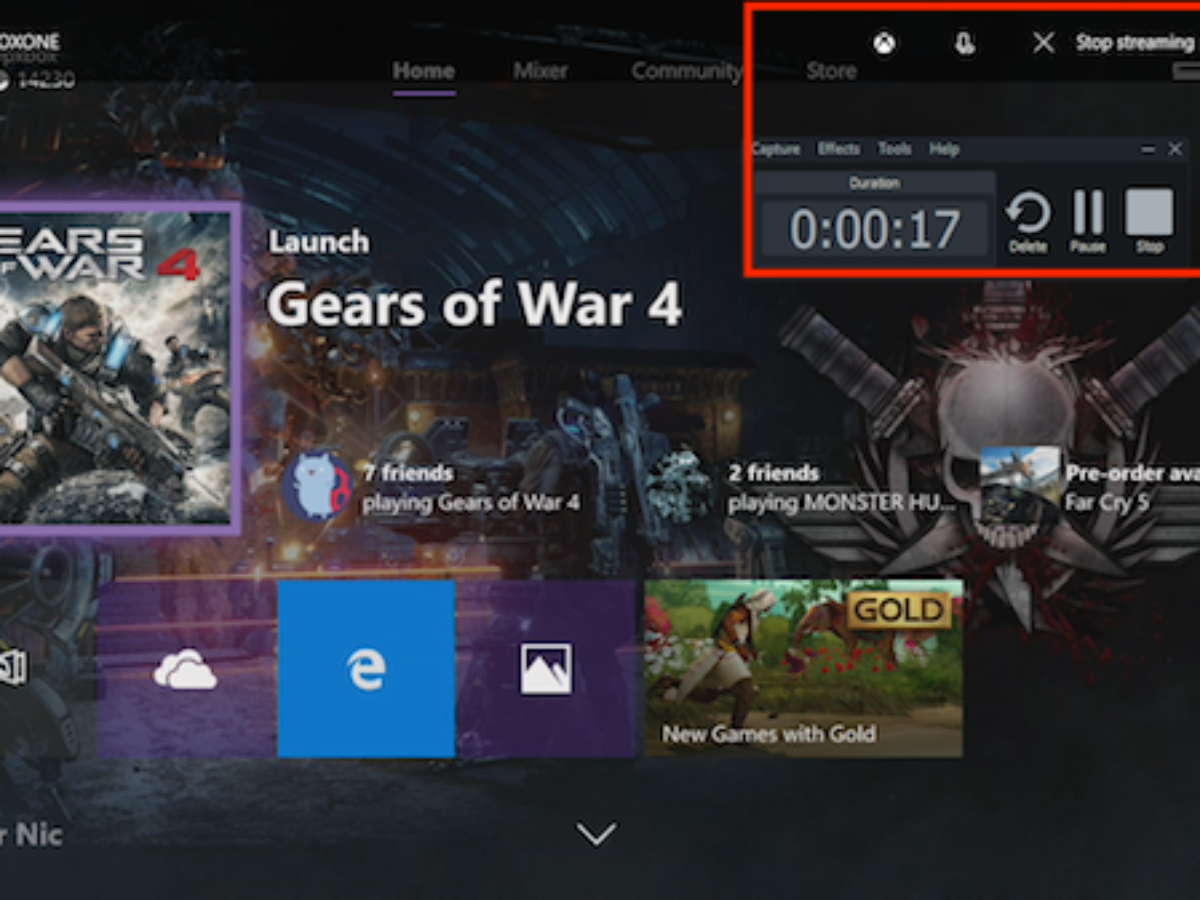Open the Tools menu in recorder
This screenshot has height=900, width=1200.
(894, 149)
